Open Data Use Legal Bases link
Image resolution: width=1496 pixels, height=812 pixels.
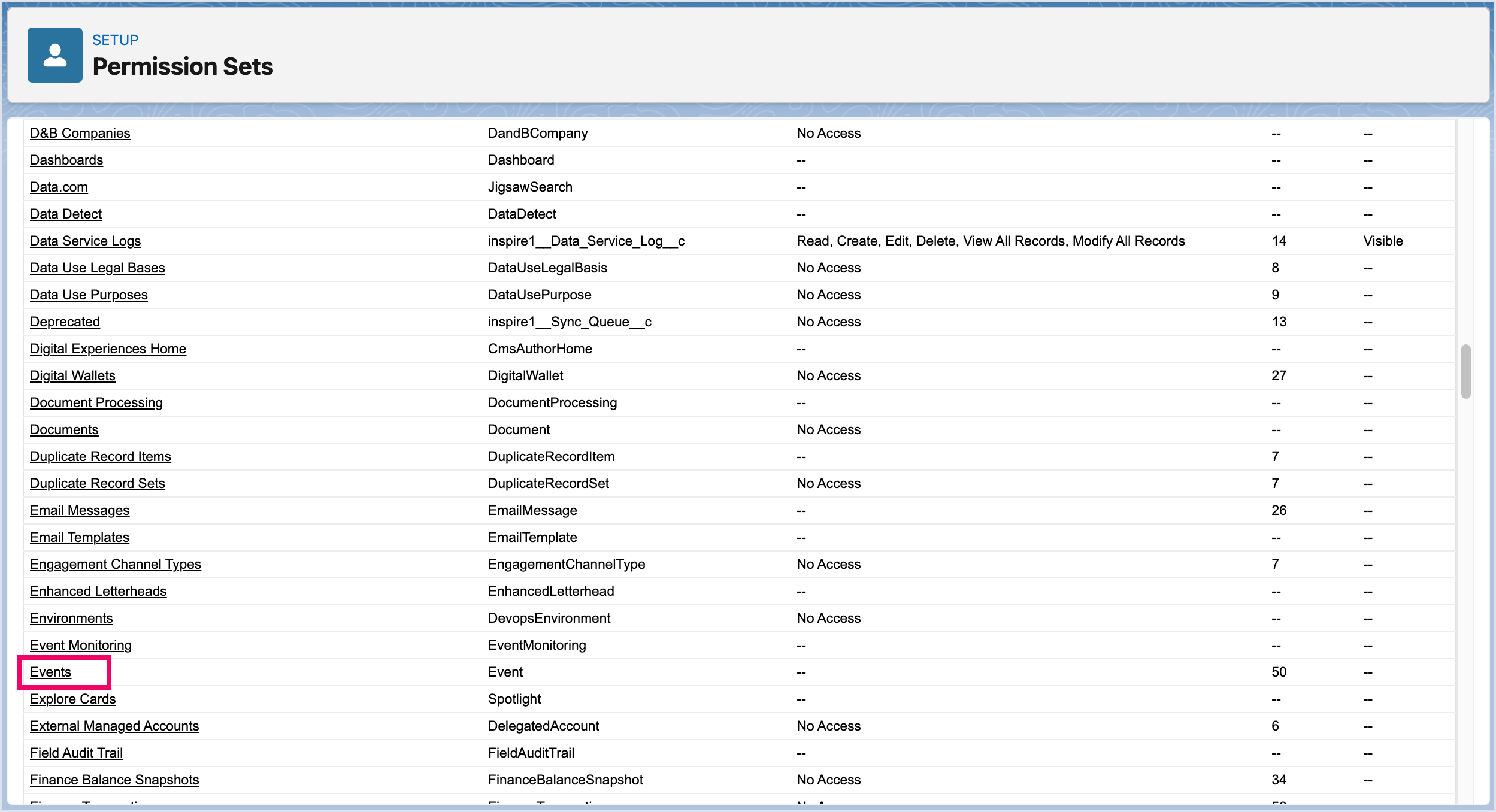tap(97, 268)
